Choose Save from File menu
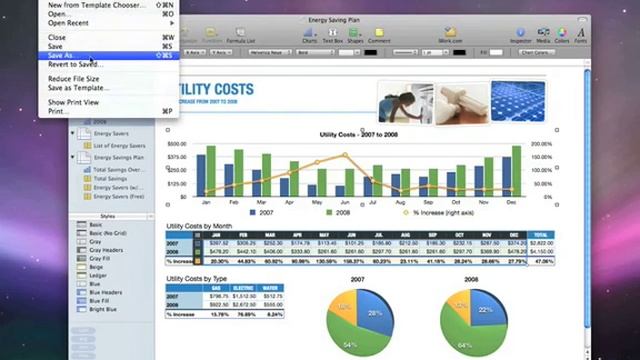Viewport: 640px width, 360px height. click(109, 46)
